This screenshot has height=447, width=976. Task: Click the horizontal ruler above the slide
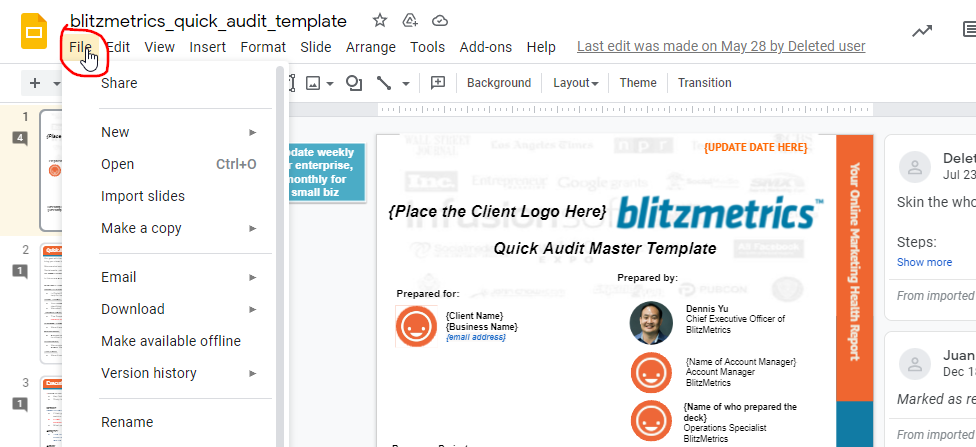coord(625,110)
